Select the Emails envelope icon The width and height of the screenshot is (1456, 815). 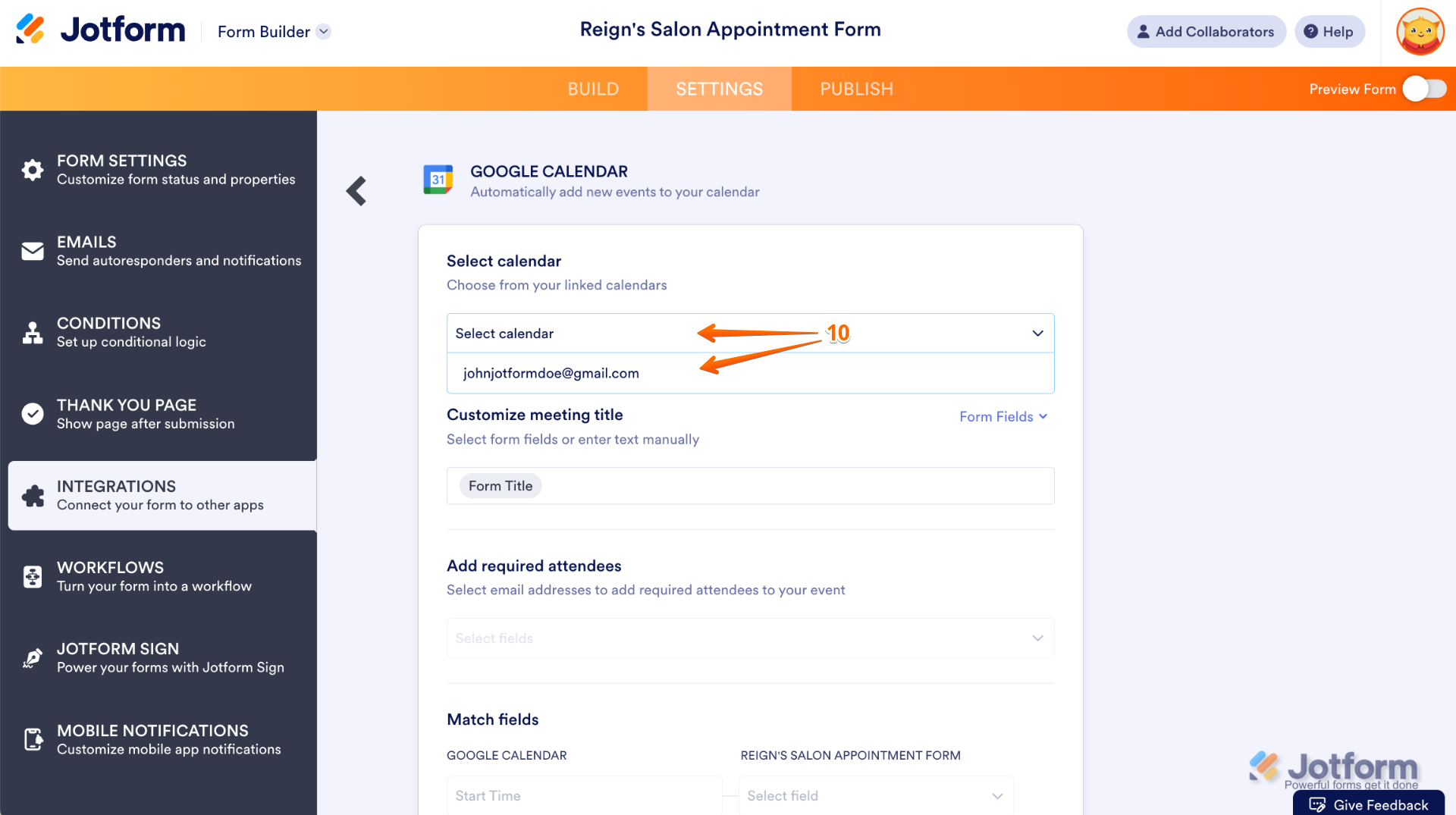[32, 250]
